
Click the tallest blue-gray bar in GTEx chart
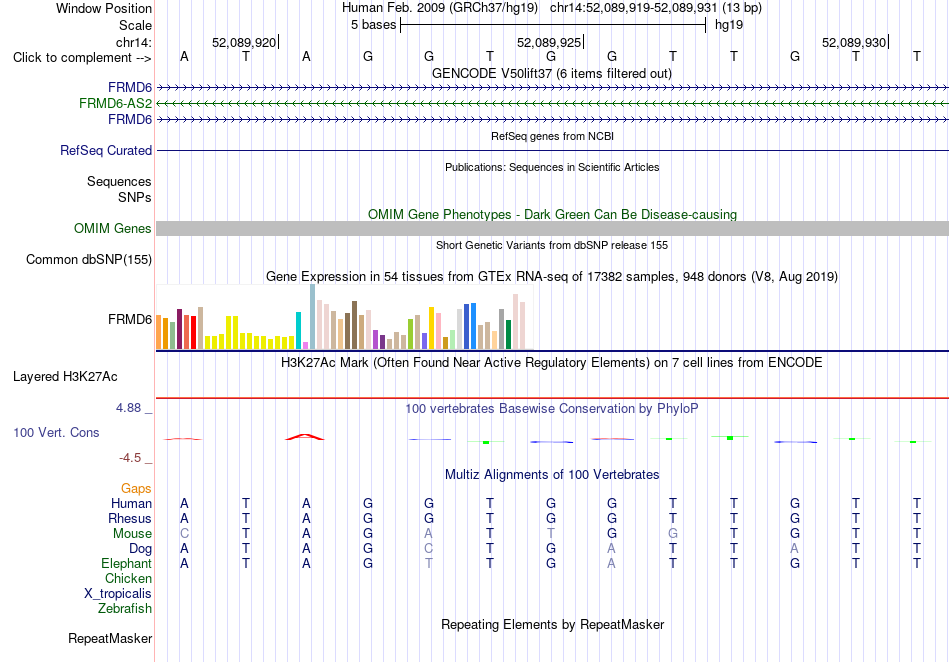[x=313, y=317]
